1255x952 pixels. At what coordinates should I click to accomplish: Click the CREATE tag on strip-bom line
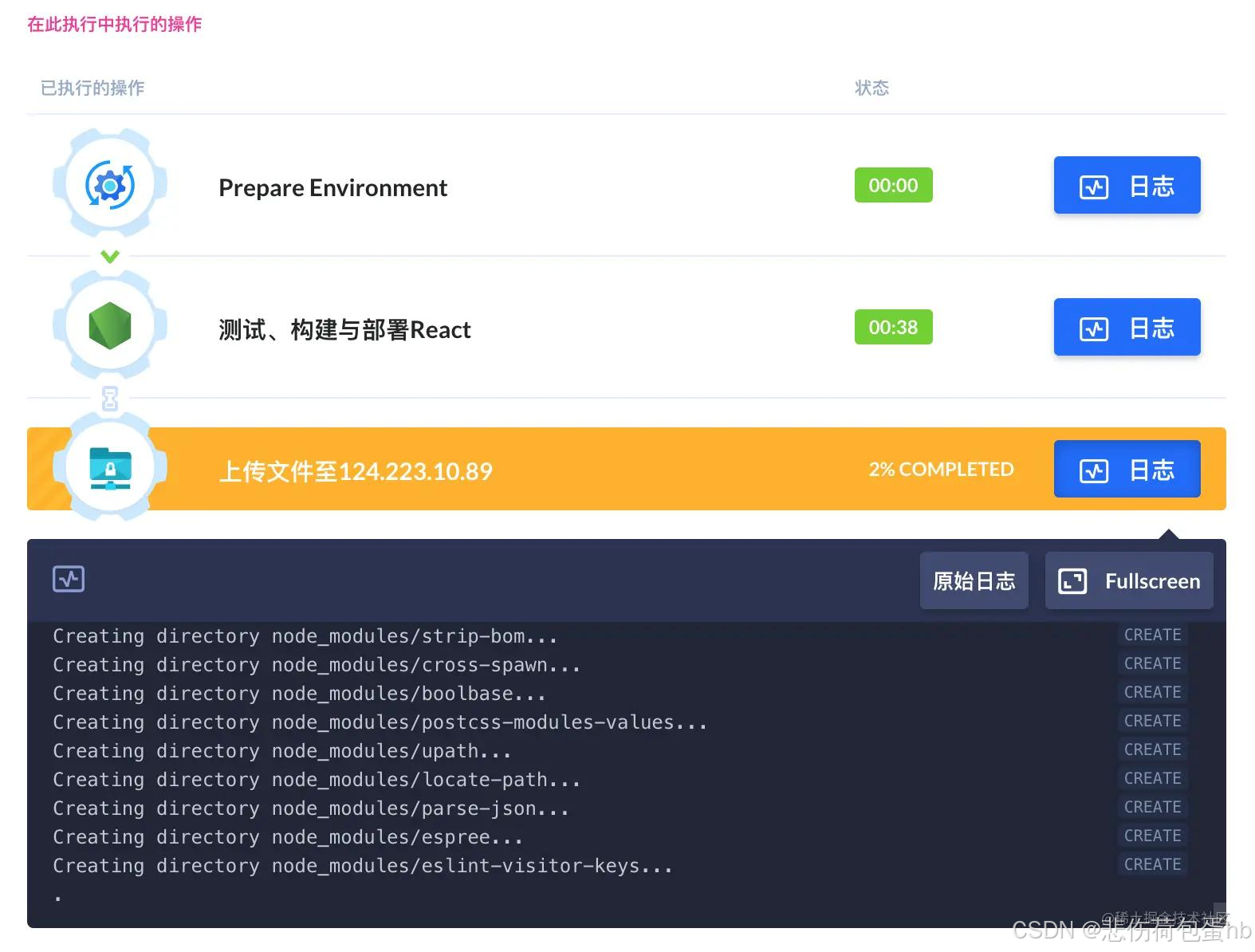pyautogui.click(x=1152, y=635)
